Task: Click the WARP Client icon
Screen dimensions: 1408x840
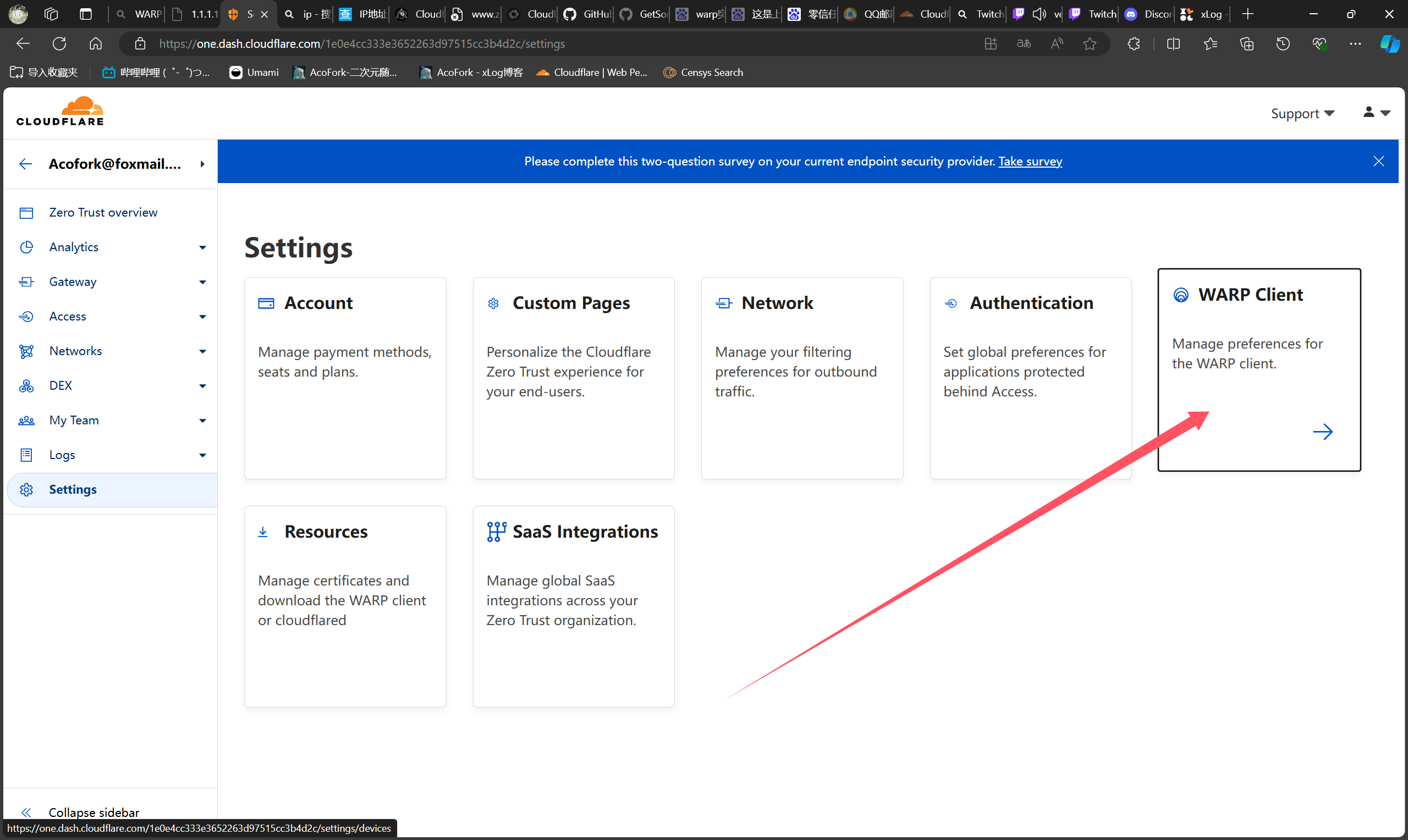Action: pyautogui.click(x=1180, y=295)
